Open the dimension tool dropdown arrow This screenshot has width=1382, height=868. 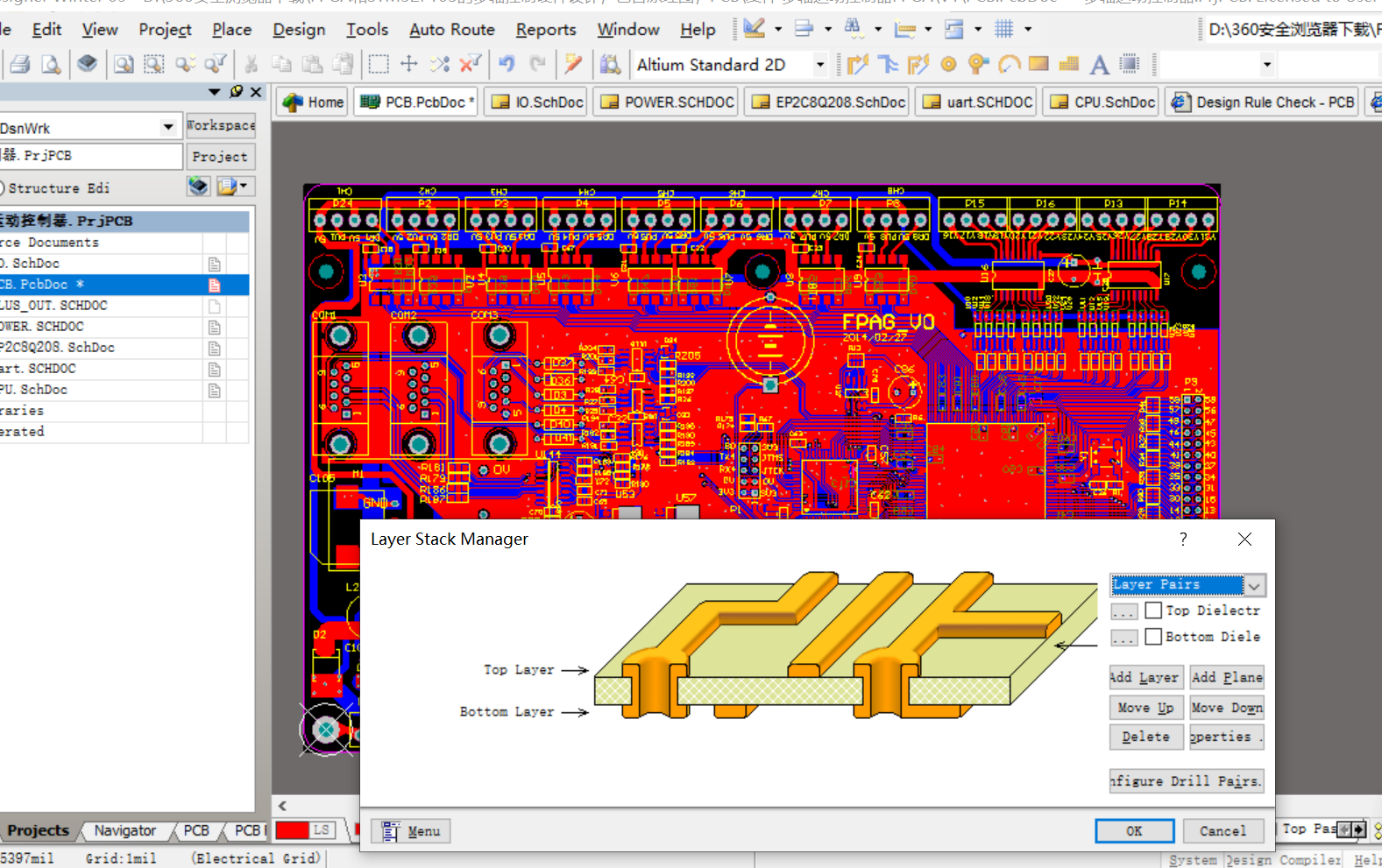(928, 29)
